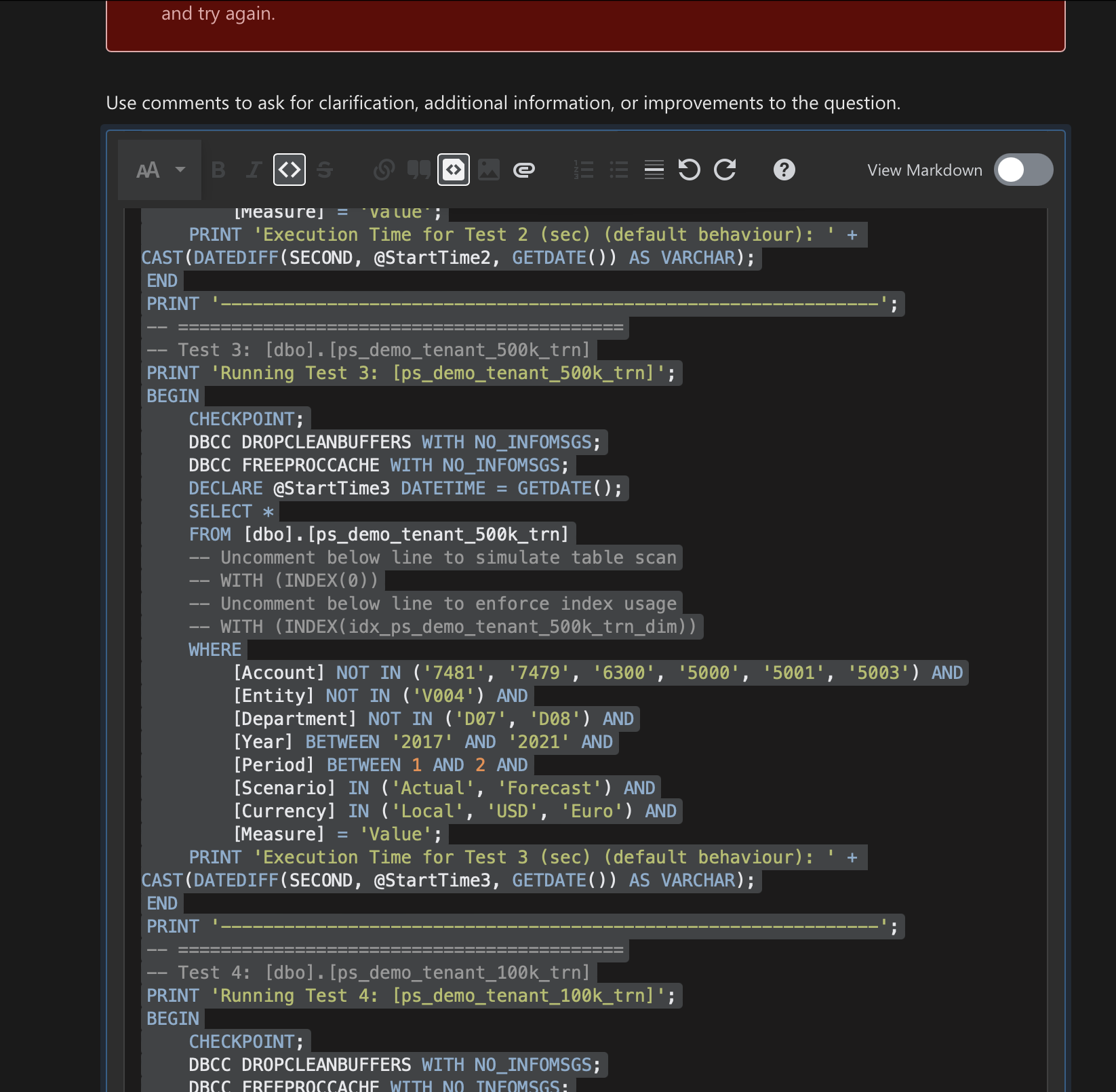The width and height of the screenshot is (1116, 1092).
Task: Click the DBCC DROPCLEANBUFFERS line under Test 3
Action: pos(395,442)
